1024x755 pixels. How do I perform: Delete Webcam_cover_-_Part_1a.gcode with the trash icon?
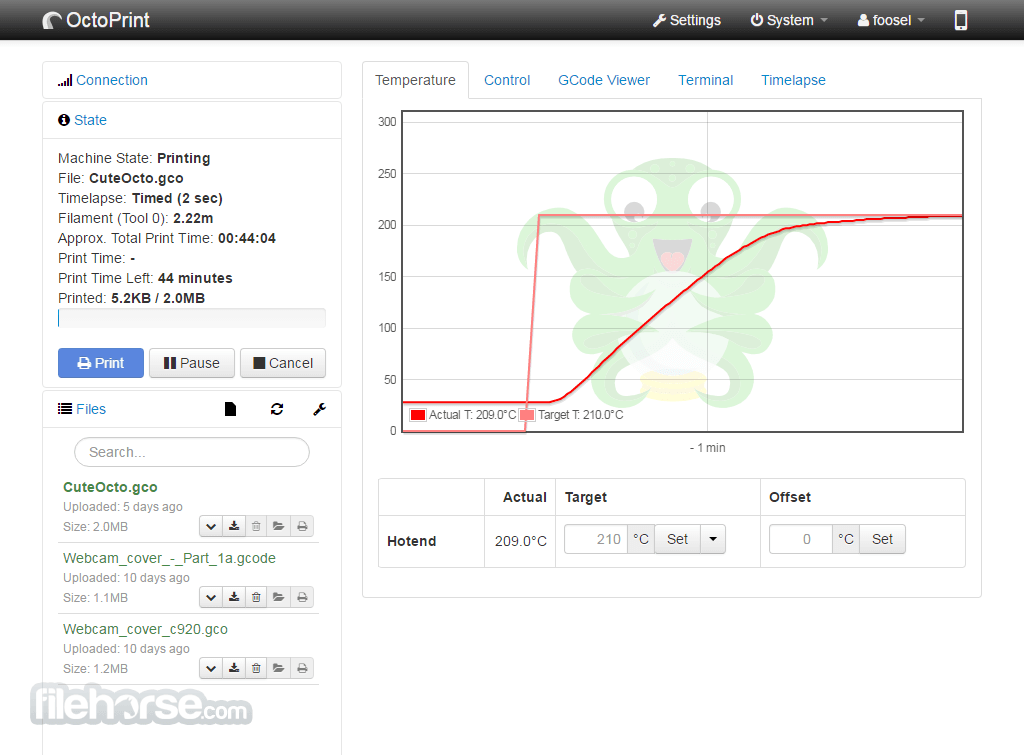click(x=256, y=597)
